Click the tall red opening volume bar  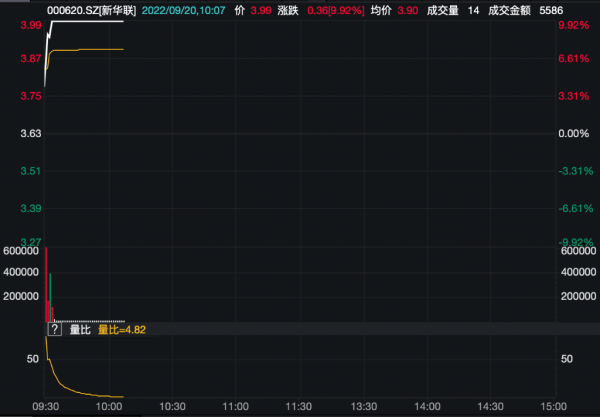46,285
